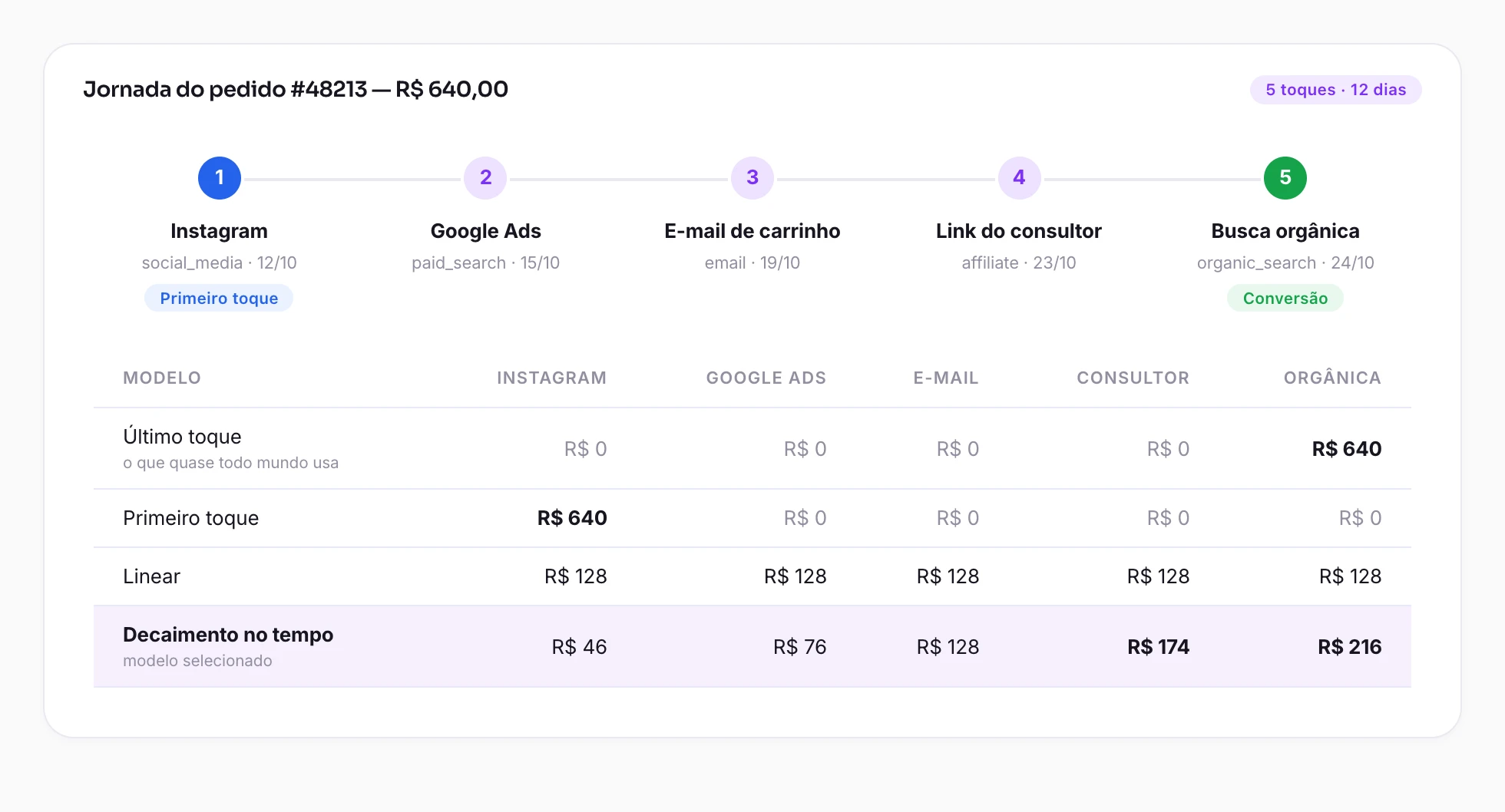Click 'R$ 46' Instagram decay value

point(579,647)
